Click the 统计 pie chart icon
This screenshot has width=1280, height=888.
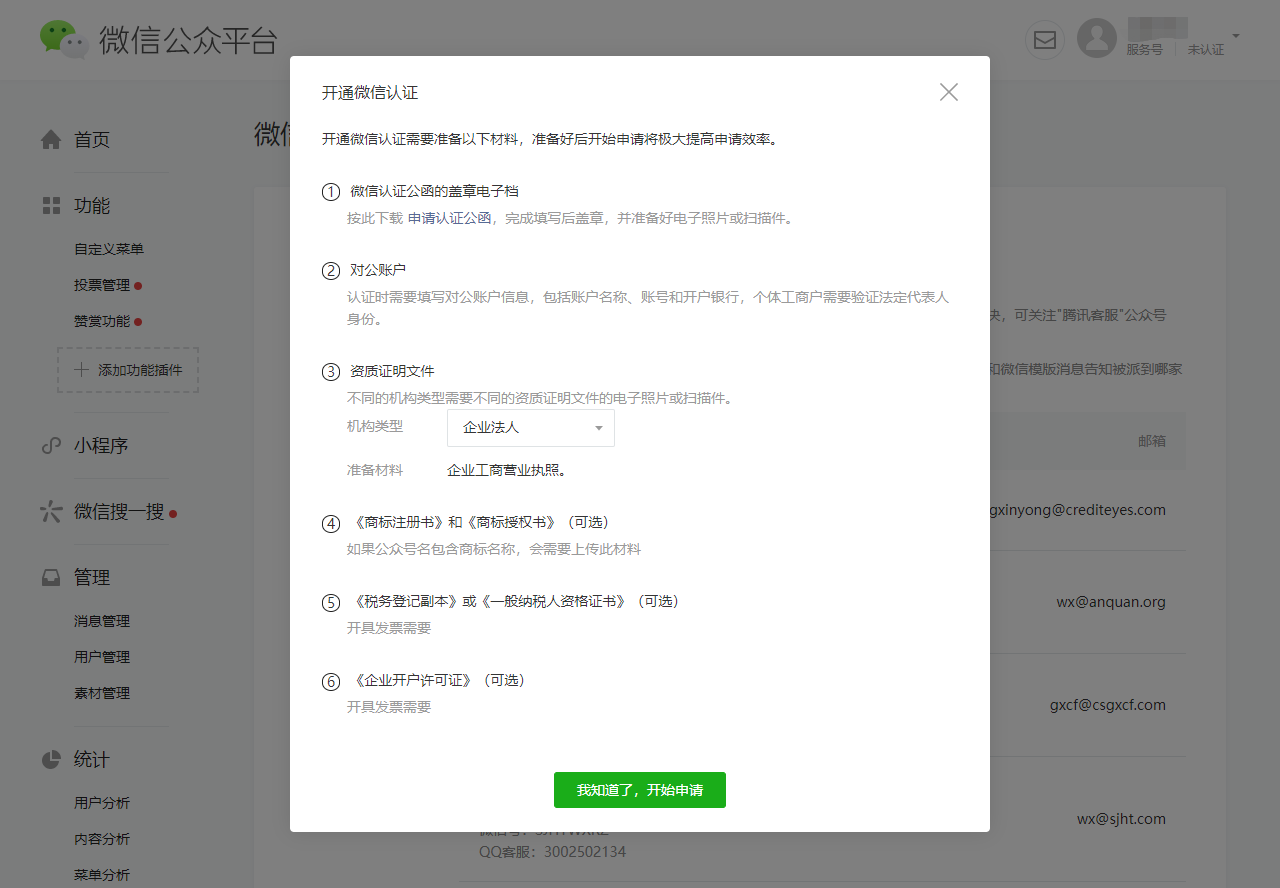[x=51, y=760]
